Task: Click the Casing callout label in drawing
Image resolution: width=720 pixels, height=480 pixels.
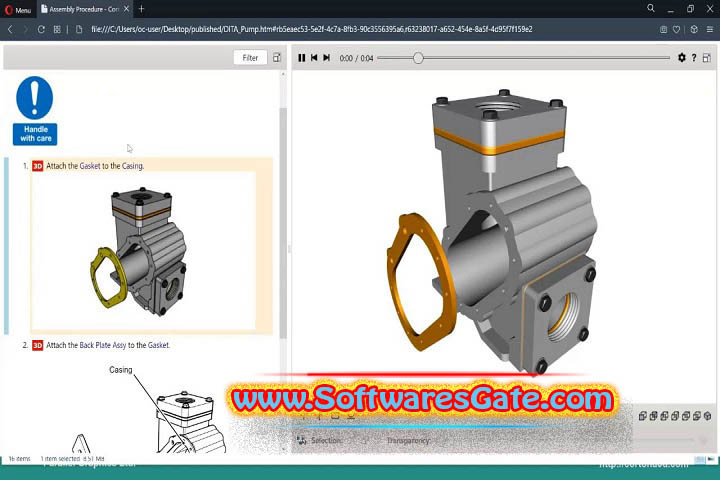Action: [x=121, y=370]
